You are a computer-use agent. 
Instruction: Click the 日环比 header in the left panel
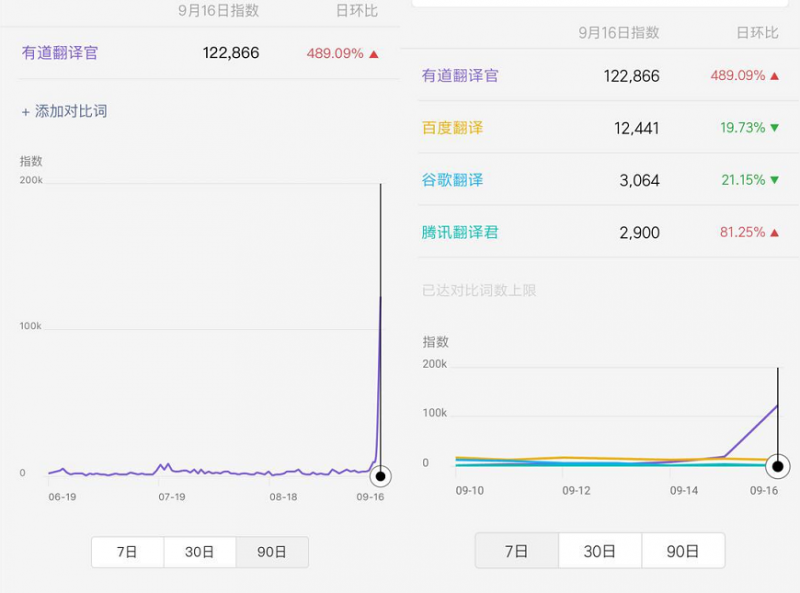click(x=357, y=11)
